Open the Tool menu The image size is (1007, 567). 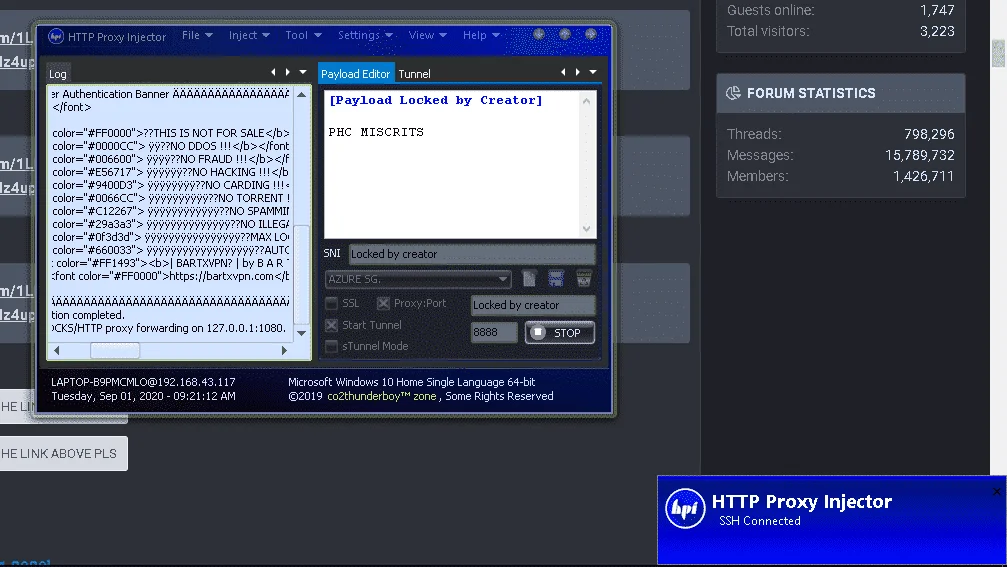pyautogui.click(x=303, y=35)
